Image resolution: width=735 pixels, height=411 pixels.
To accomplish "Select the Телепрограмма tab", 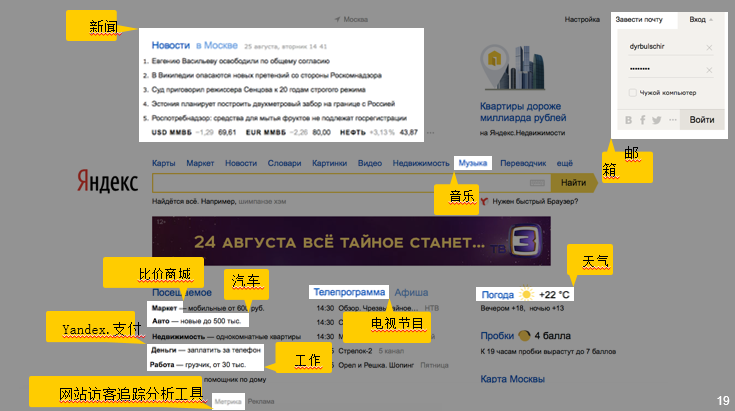I will 349,292.
